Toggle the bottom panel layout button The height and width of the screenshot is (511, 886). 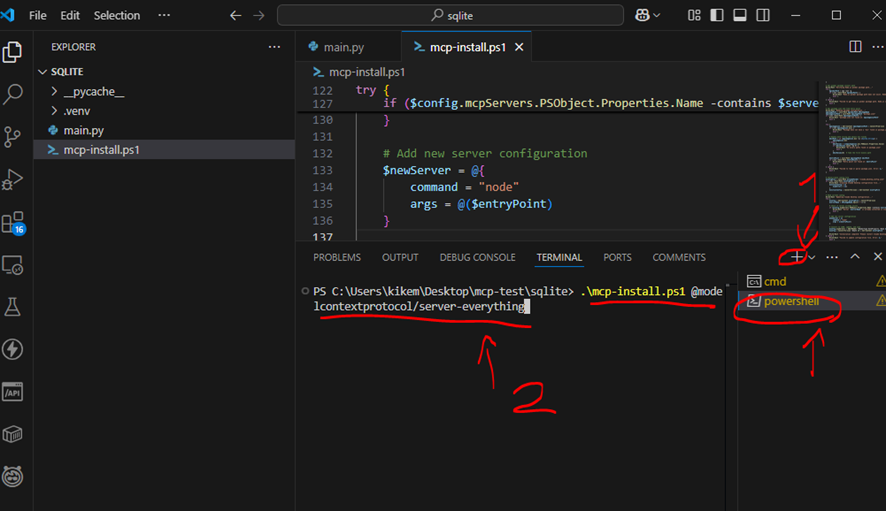tap(738, 16)
